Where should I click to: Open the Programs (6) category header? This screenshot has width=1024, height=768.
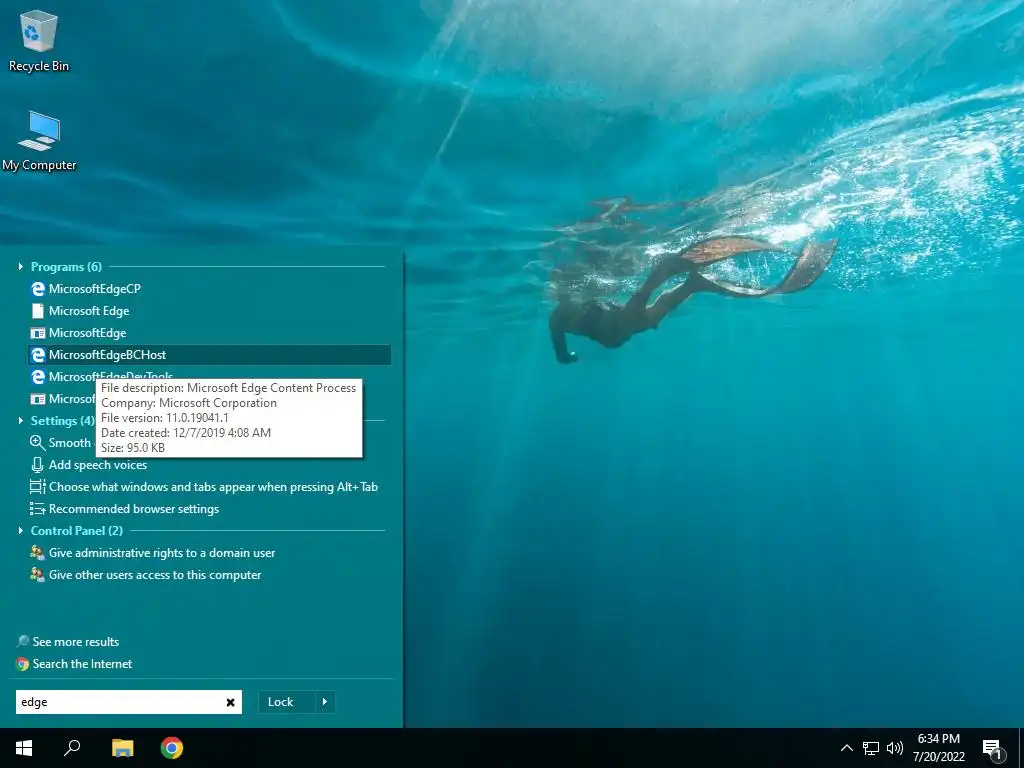tap(66, 266)
